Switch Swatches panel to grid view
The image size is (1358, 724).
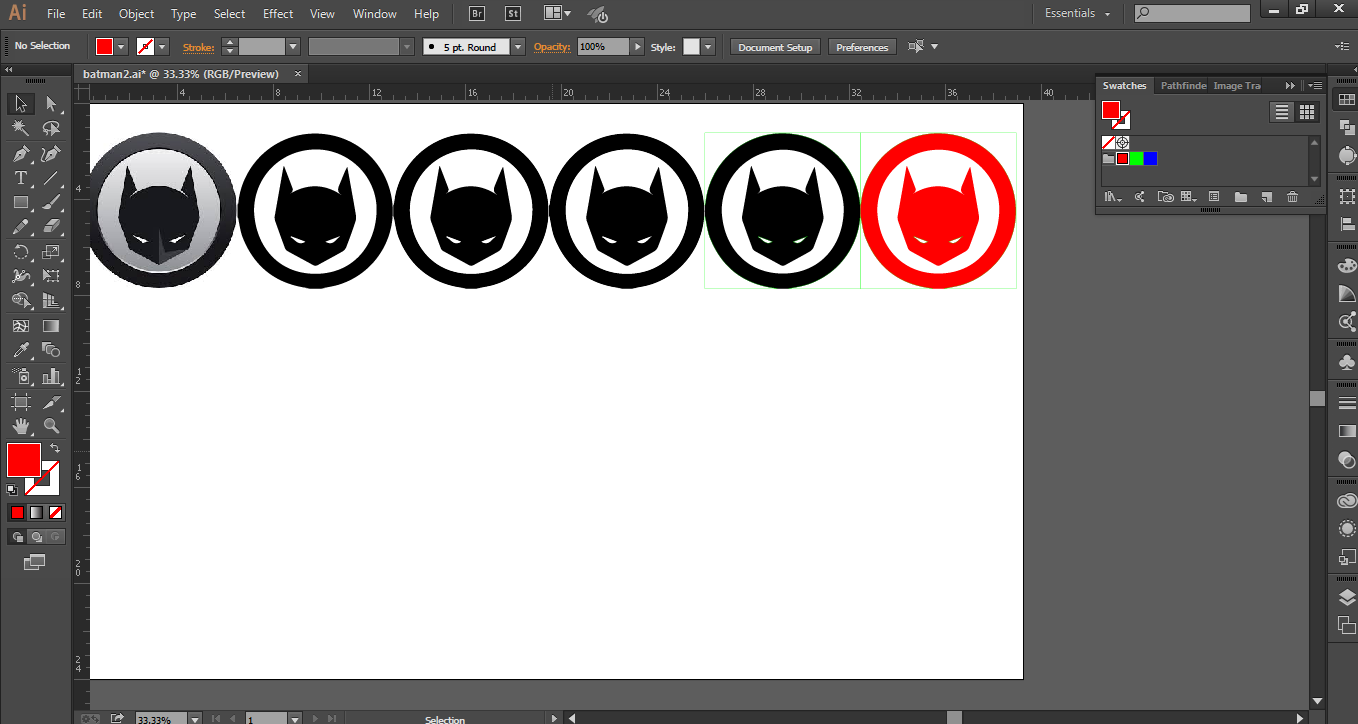(1306, 112)
